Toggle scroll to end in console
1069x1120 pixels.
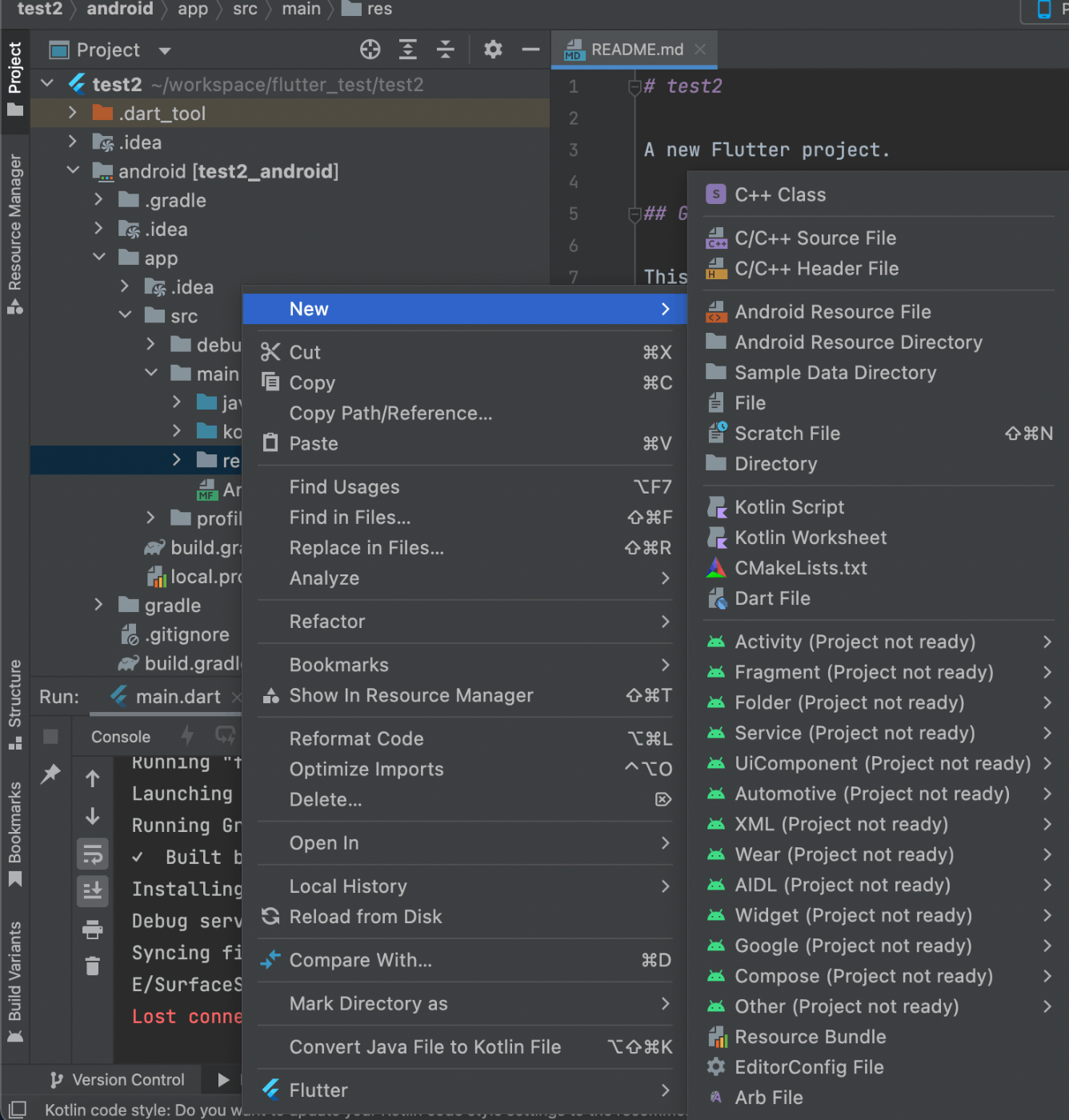[93, 890]
